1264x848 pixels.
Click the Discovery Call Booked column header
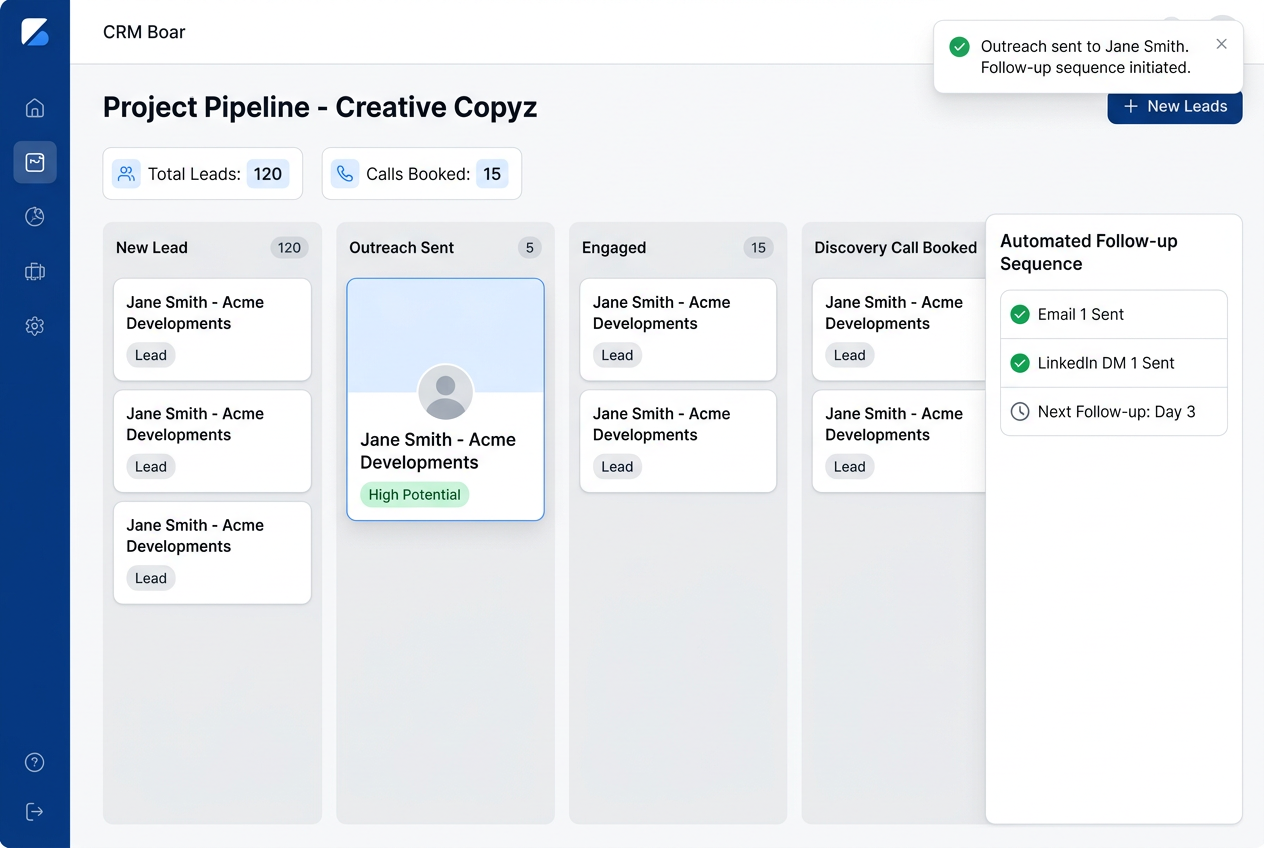point(895,248)
